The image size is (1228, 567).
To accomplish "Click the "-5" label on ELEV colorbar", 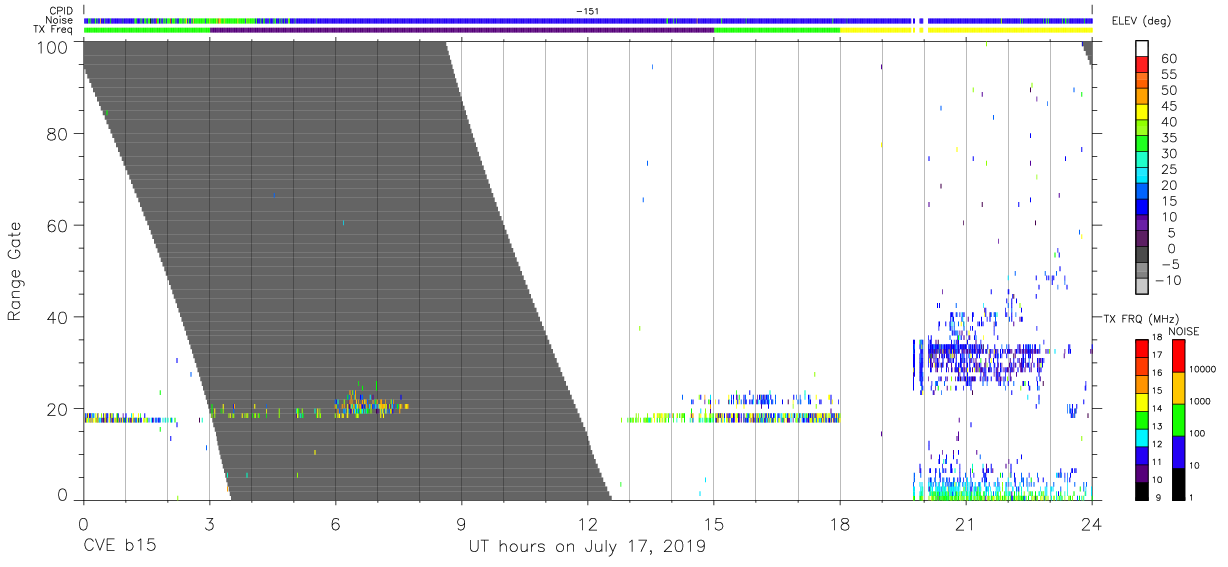I will point(1169,265).
